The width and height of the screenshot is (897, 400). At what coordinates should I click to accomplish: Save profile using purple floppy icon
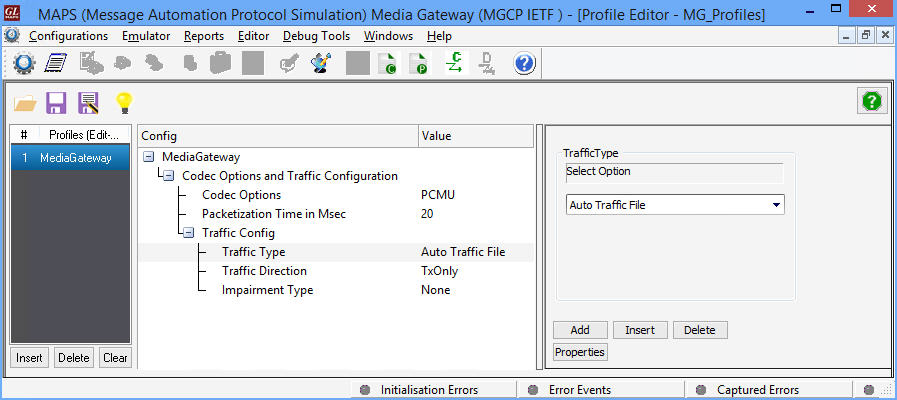click(x=56, y=103)
